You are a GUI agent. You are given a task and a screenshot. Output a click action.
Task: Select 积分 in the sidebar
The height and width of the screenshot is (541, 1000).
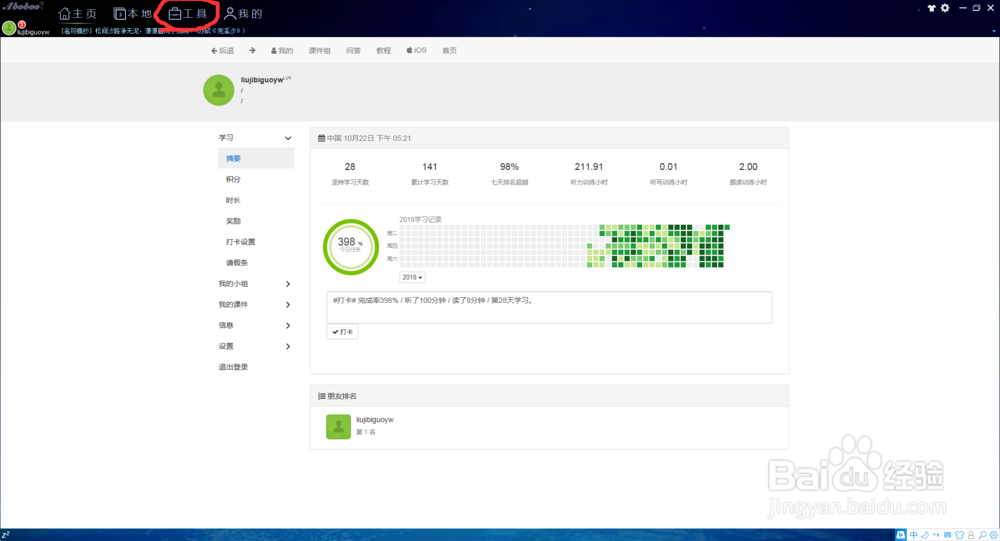click(233, 179)
